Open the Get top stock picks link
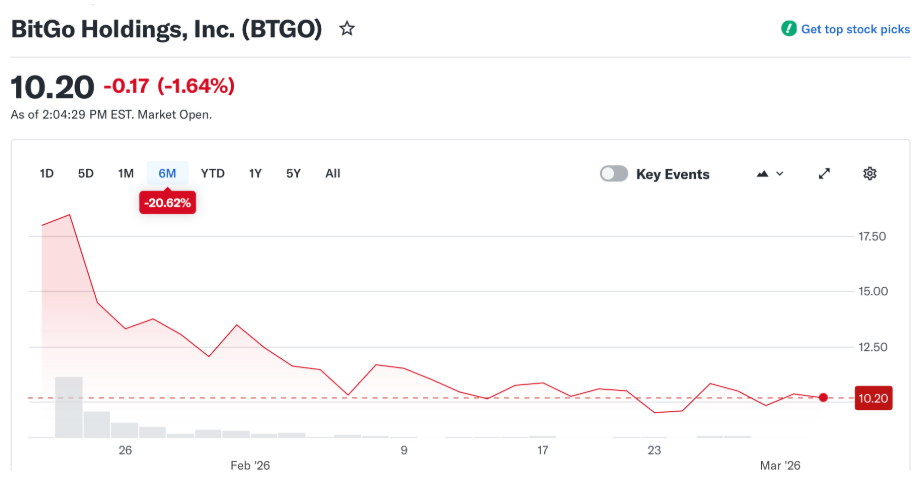 (855, 29)
